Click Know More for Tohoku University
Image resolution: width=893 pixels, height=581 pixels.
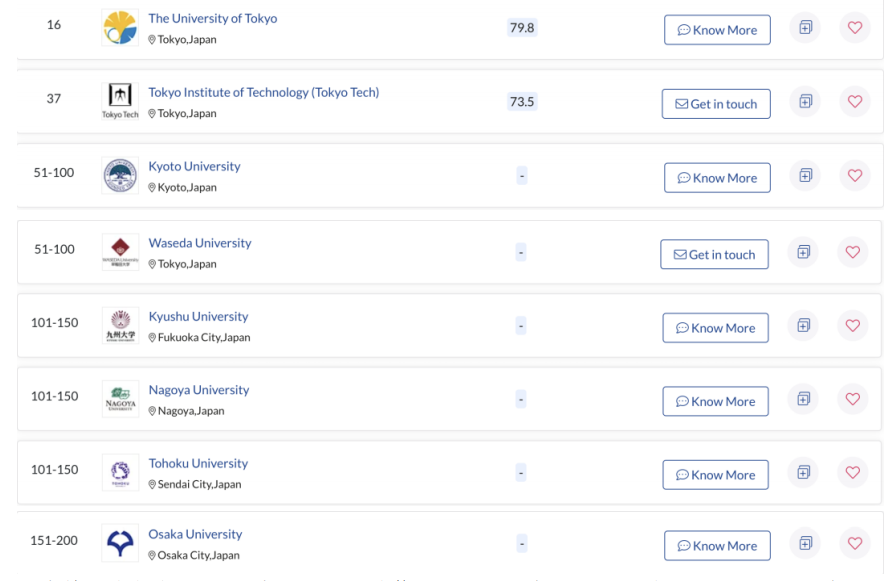[715, 474]
